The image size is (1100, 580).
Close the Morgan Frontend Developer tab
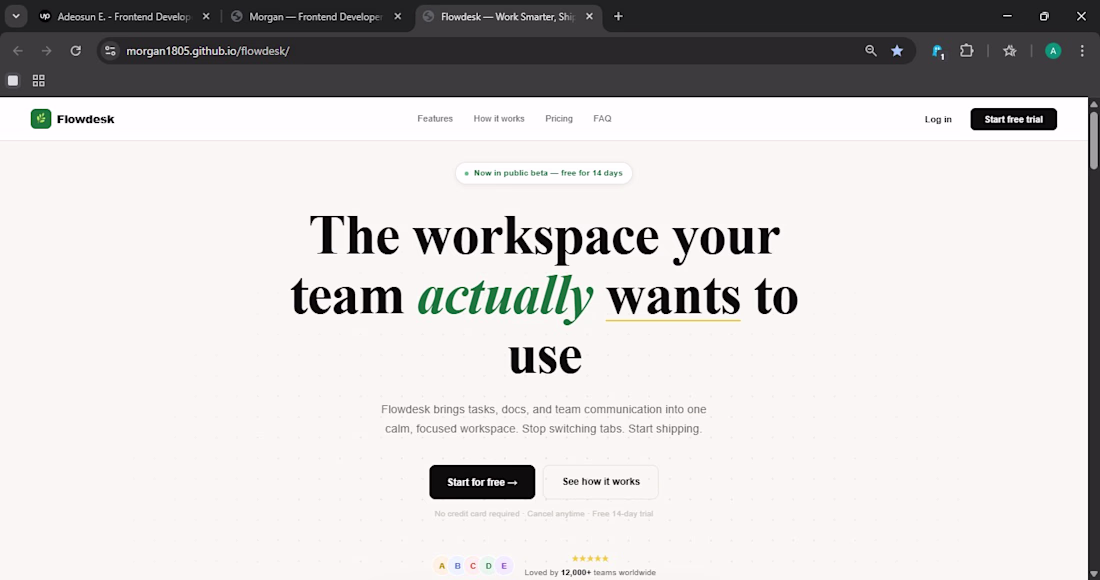398,16
